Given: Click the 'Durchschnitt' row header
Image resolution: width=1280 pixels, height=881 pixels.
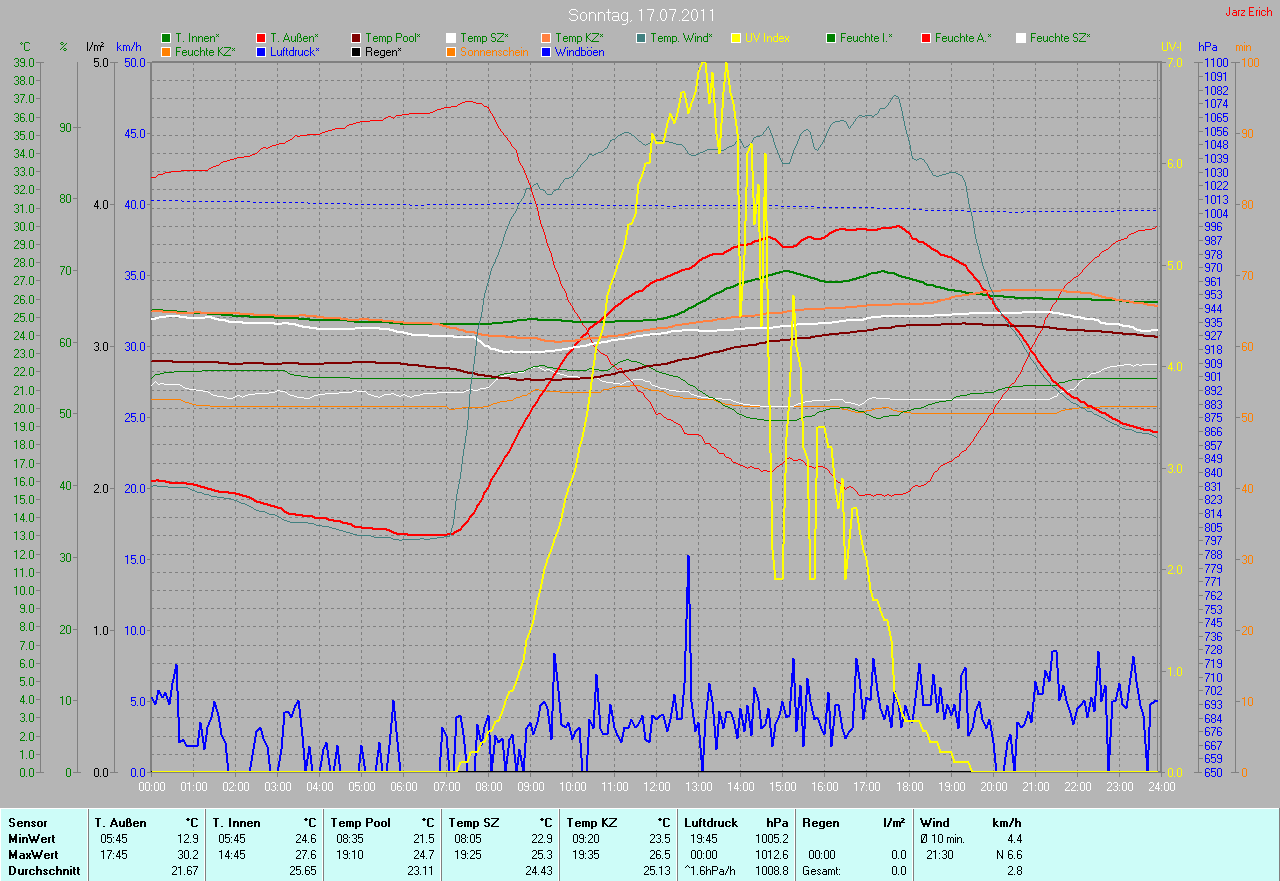Looking at the screenshot, I should pyautogui.click(x=44, y=871).
